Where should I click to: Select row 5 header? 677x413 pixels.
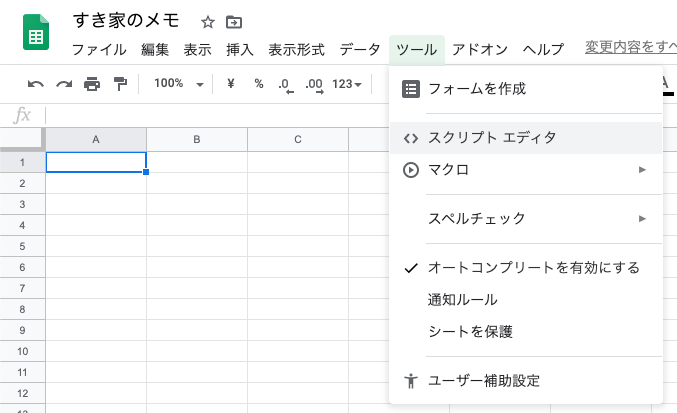pos(22,246)
